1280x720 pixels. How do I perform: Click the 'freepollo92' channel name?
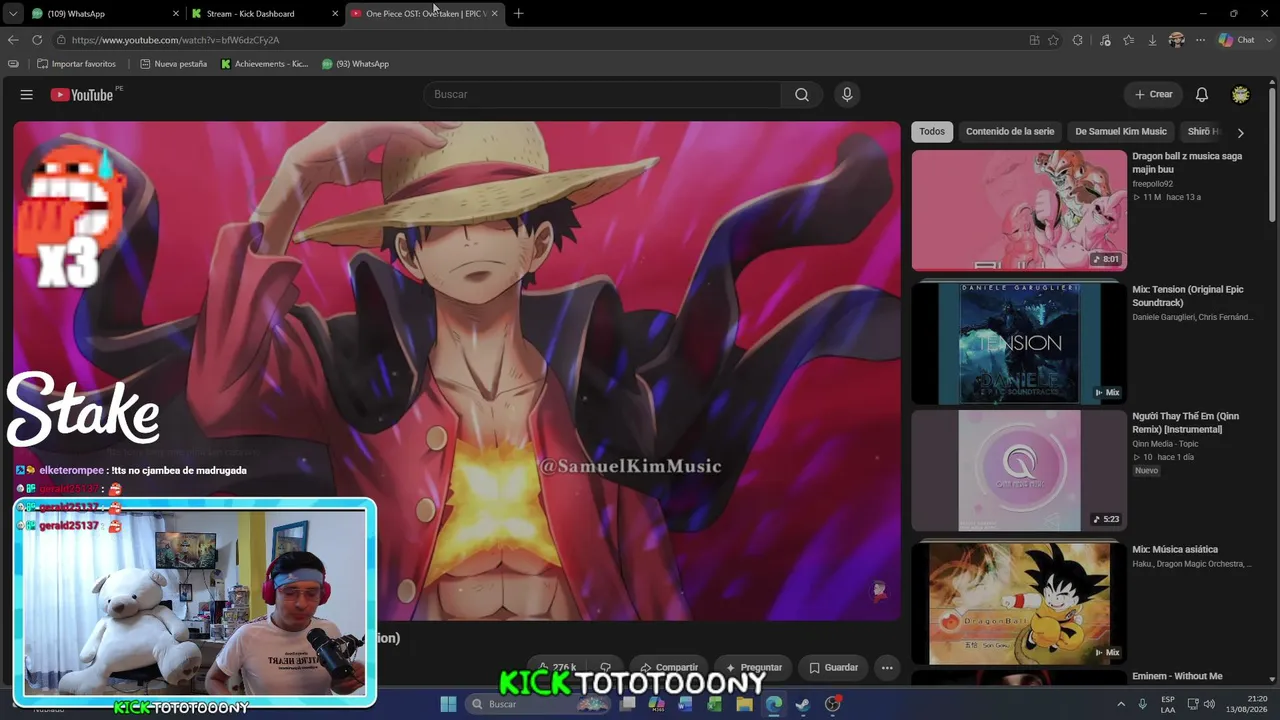[x=1152, y=184]
